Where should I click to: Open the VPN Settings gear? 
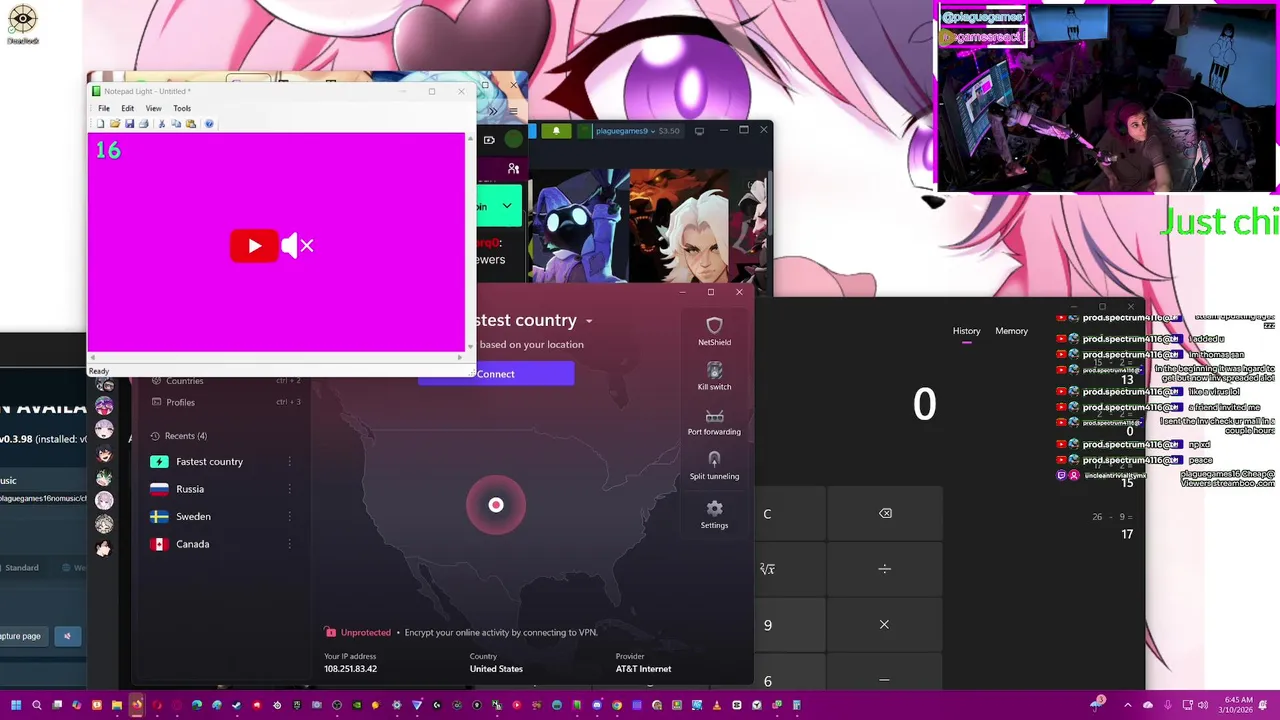[x=714, y=514]
